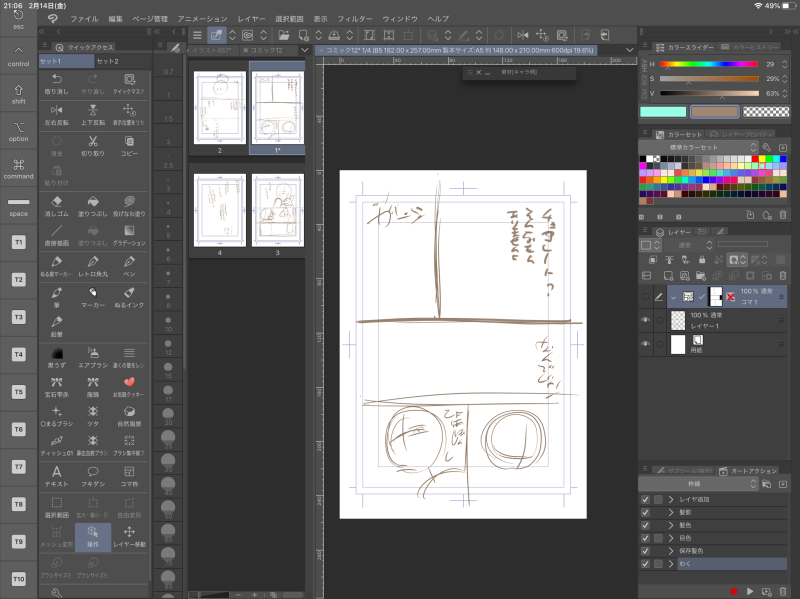Collapse the コマ1 layer folder
This screenshot has height=599, width=800.
(x=674, y=297)
